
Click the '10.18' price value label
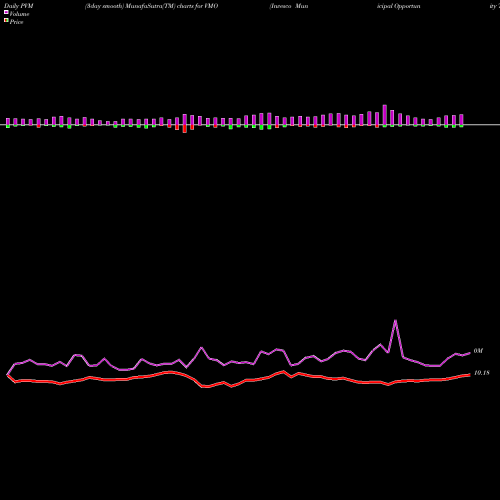point(481,373)
